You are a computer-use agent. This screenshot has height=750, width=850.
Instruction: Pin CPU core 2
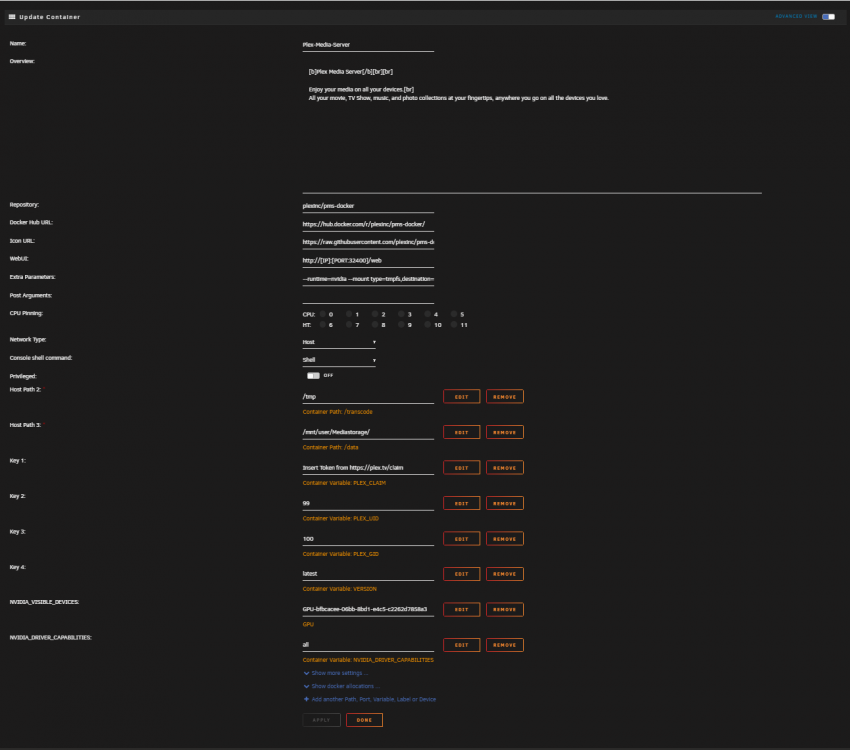click(x=375, y=314)
